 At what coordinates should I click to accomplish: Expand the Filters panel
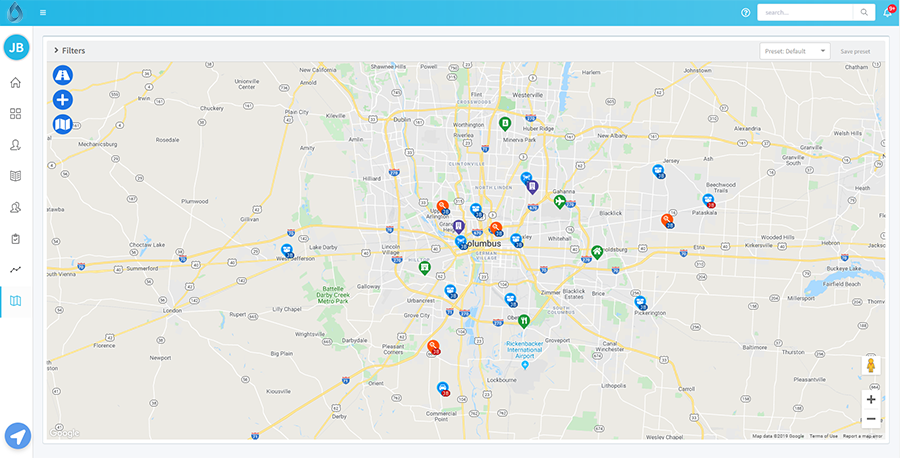point(69,51)
